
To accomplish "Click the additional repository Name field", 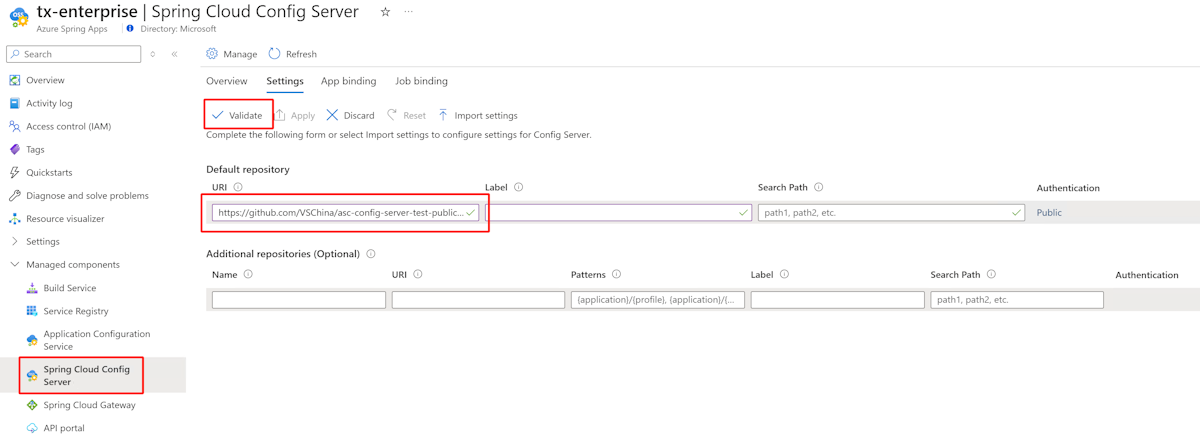I will (299, 300).
